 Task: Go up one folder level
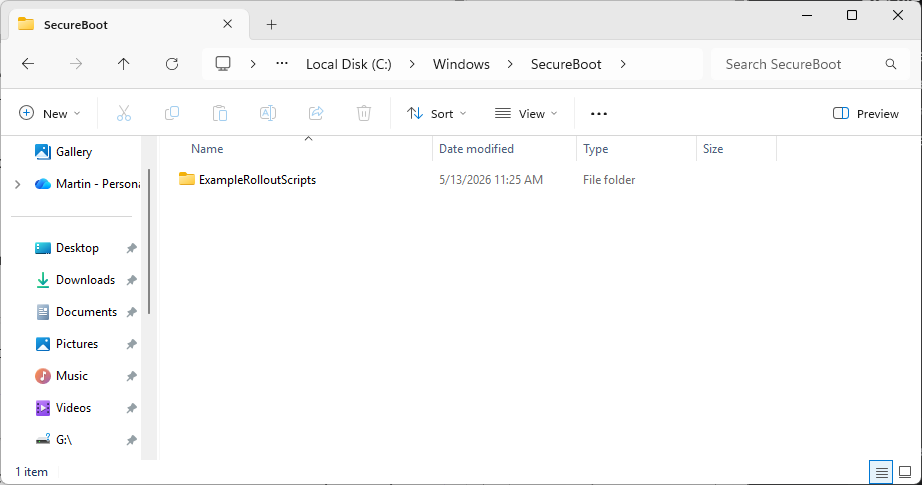coord(123,64)
